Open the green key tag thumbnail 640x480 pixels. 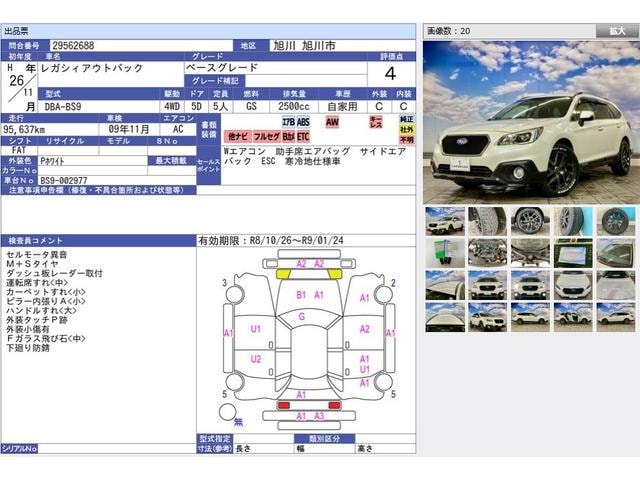[x=445, y=253]
